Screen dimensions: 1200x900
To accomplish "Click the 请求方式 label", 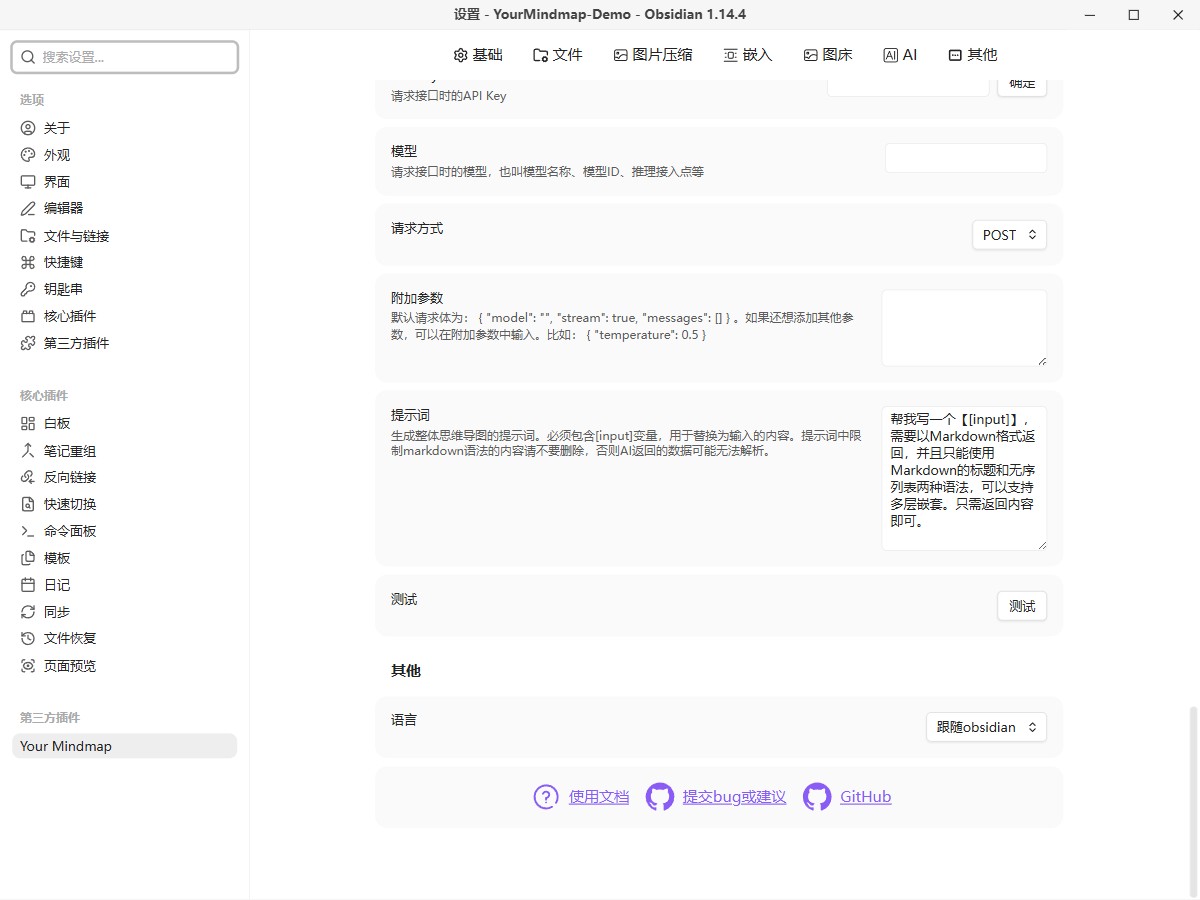I will (417, 228).
